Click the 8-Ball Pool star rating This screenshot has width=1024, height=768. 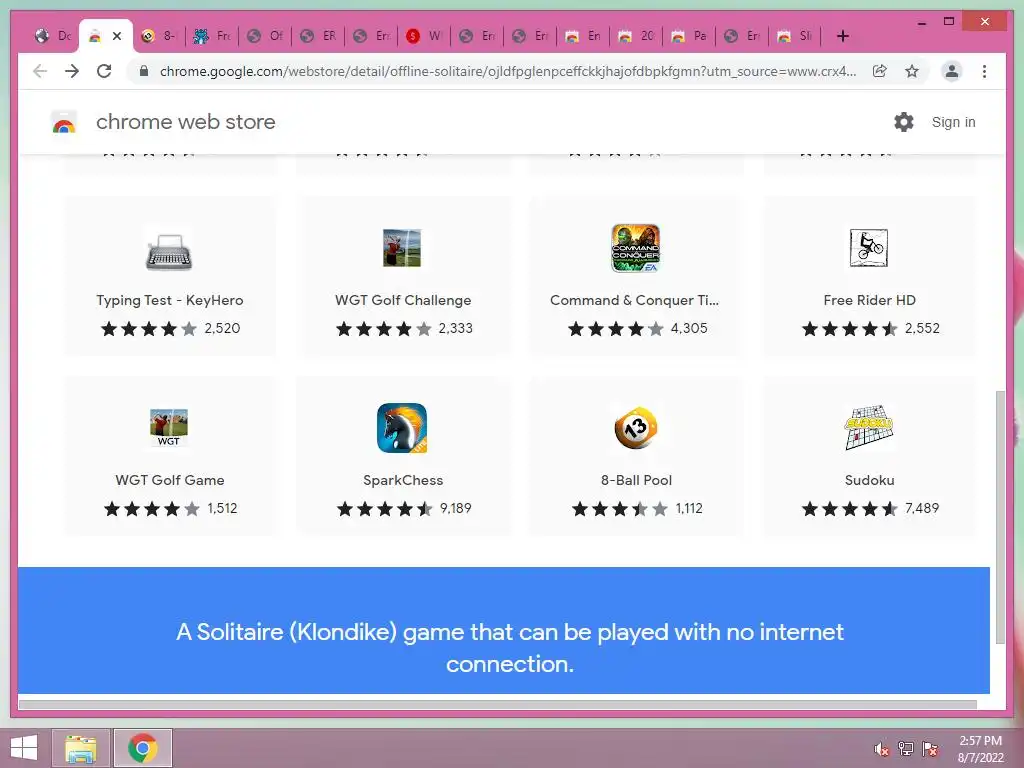[x=620, y=509]
